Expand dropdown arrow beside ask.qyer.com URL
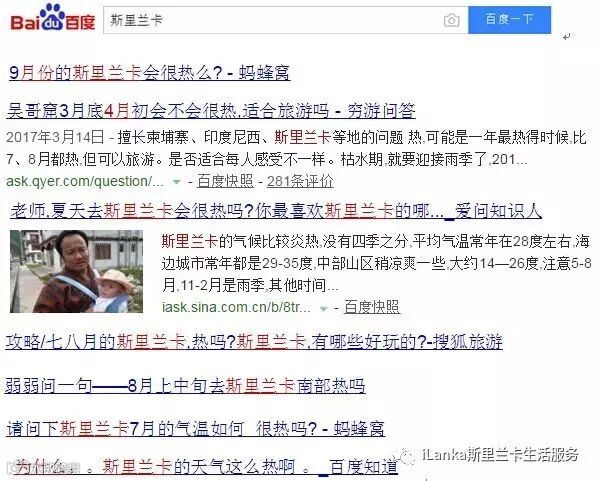The image size is (597, 481). pos(176,182)
